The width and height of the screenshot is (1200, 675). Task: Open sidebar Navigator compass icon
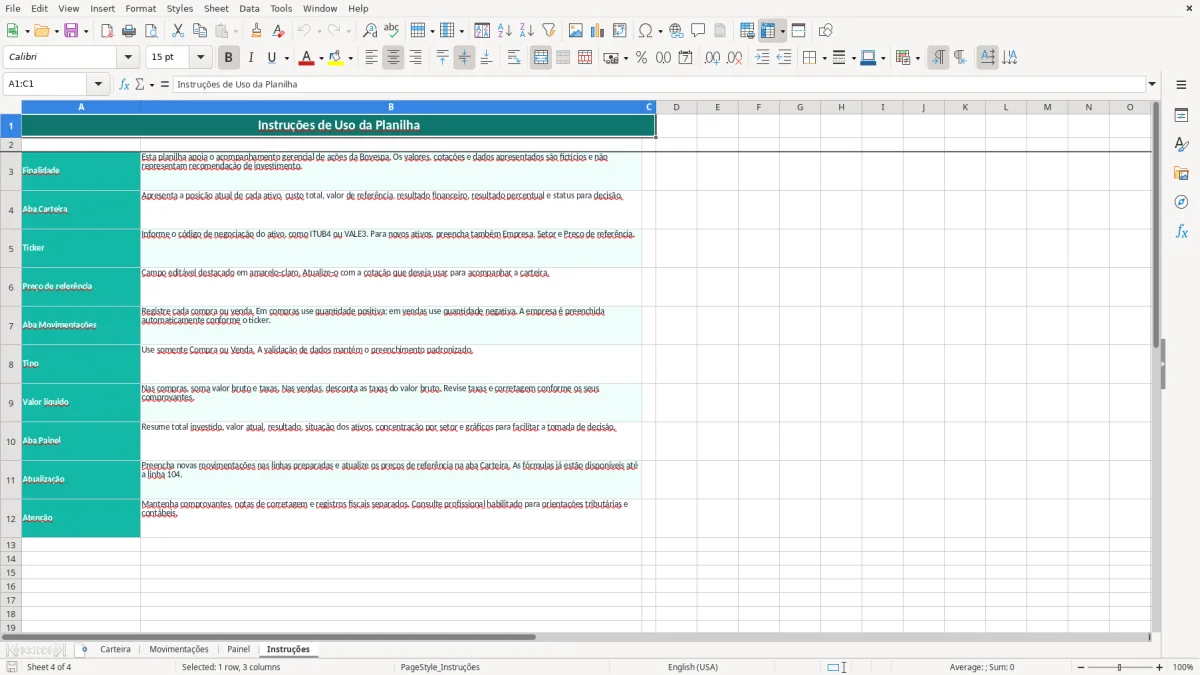[x=1181, y=202]
